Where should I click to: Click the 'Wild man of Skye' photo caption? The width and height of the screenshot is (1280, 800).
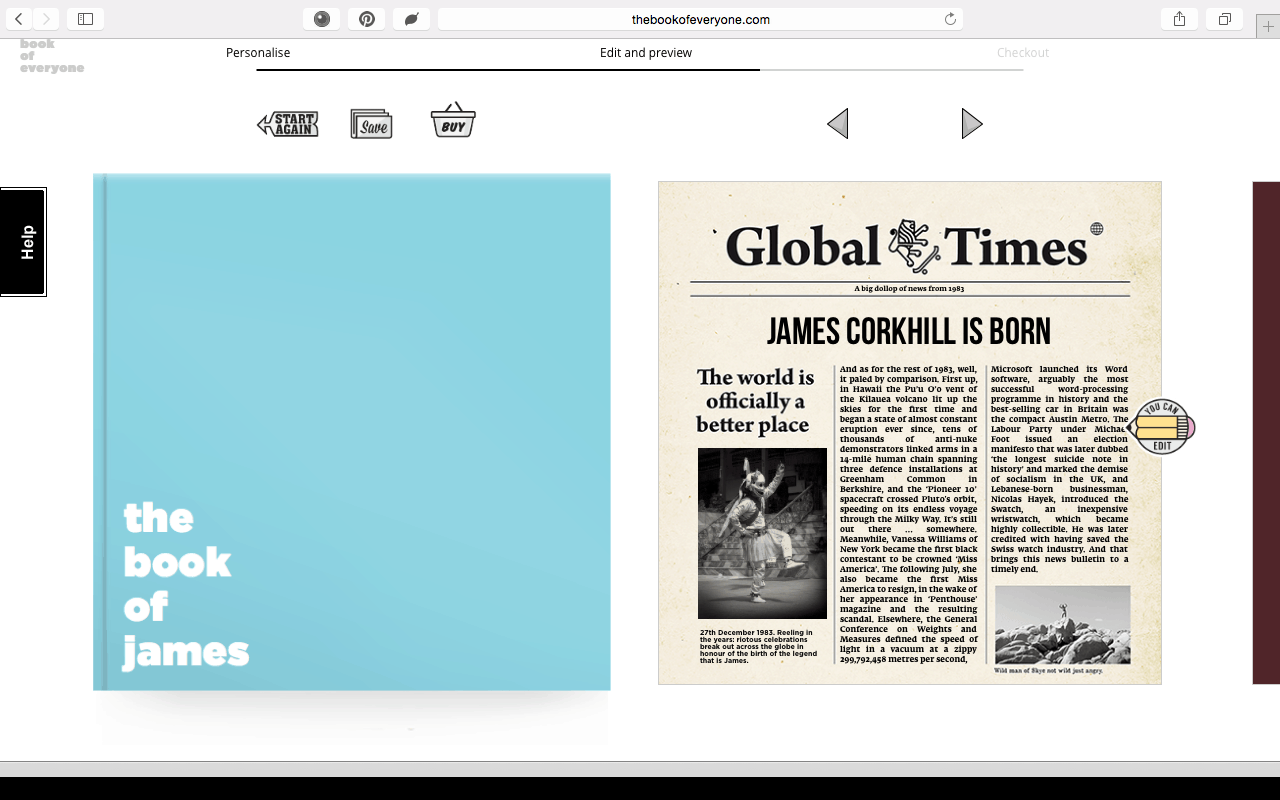tap(1049, 671)
